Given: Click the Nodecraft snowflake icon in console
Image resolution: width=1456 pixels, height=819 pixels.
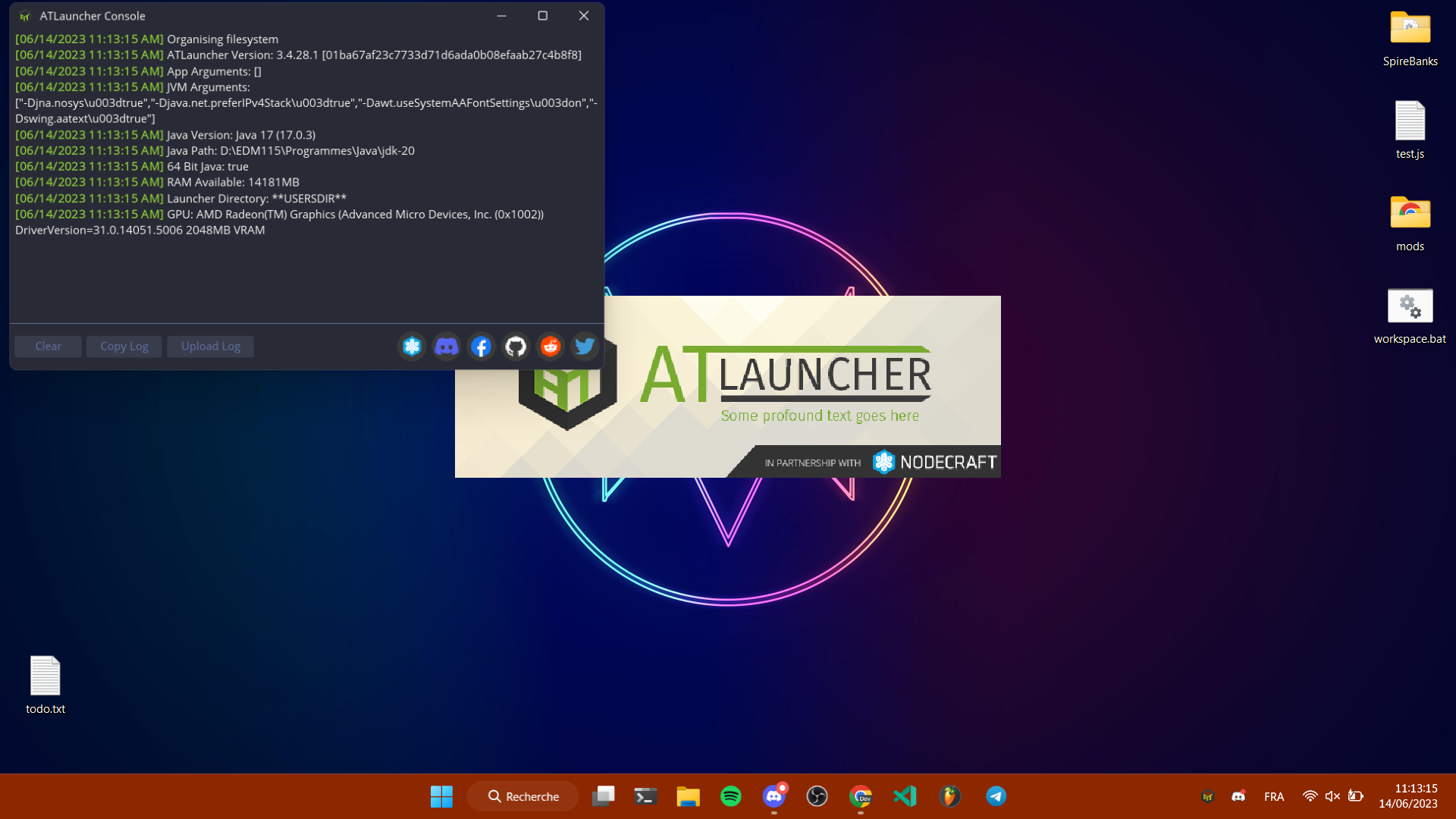Looking at the screenshot, I should click(x=412, y=346).
